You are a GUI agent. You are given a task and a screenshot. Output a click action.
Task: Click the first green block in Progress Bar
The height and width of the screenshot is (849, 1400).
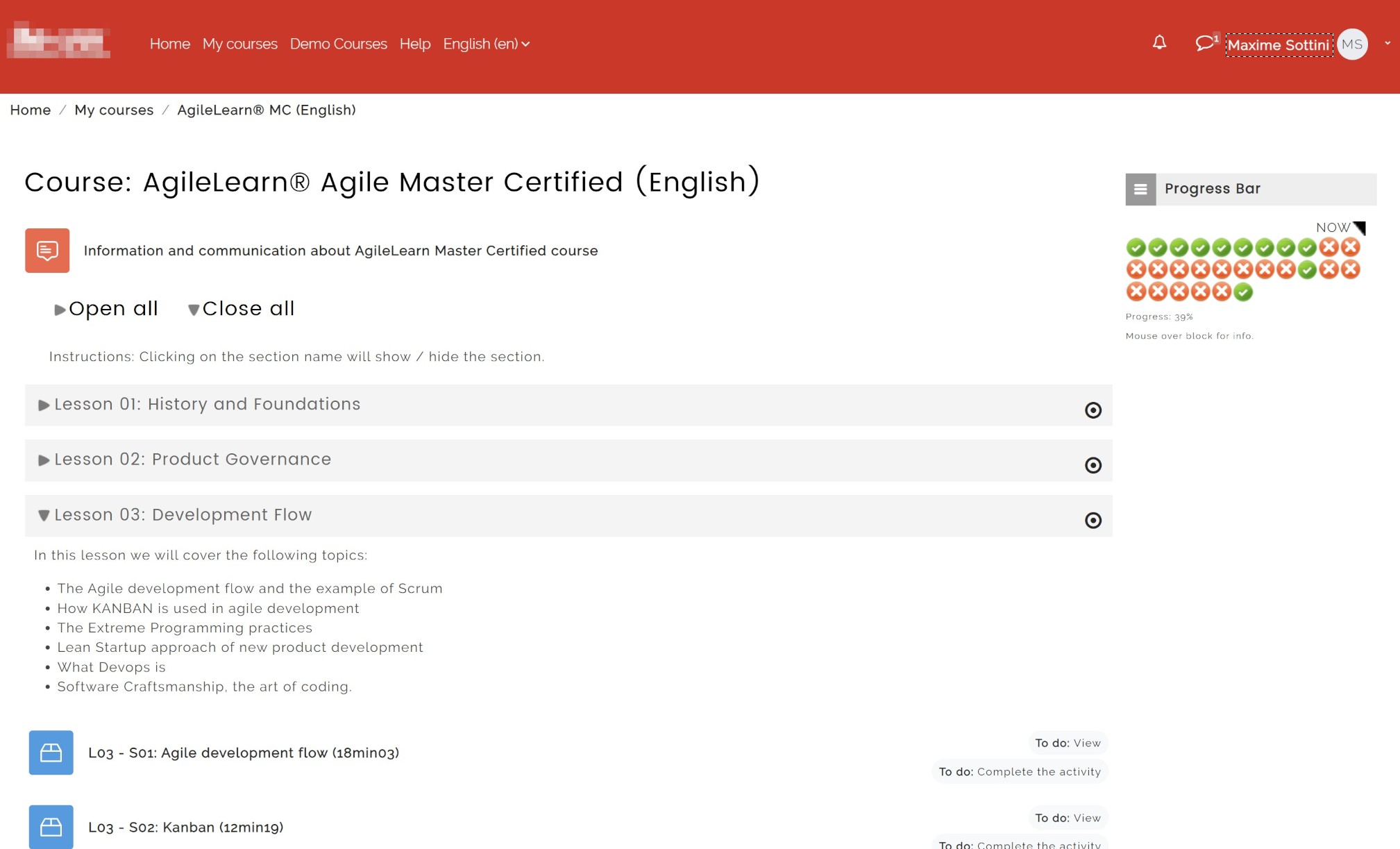(x=1136, y=247)
